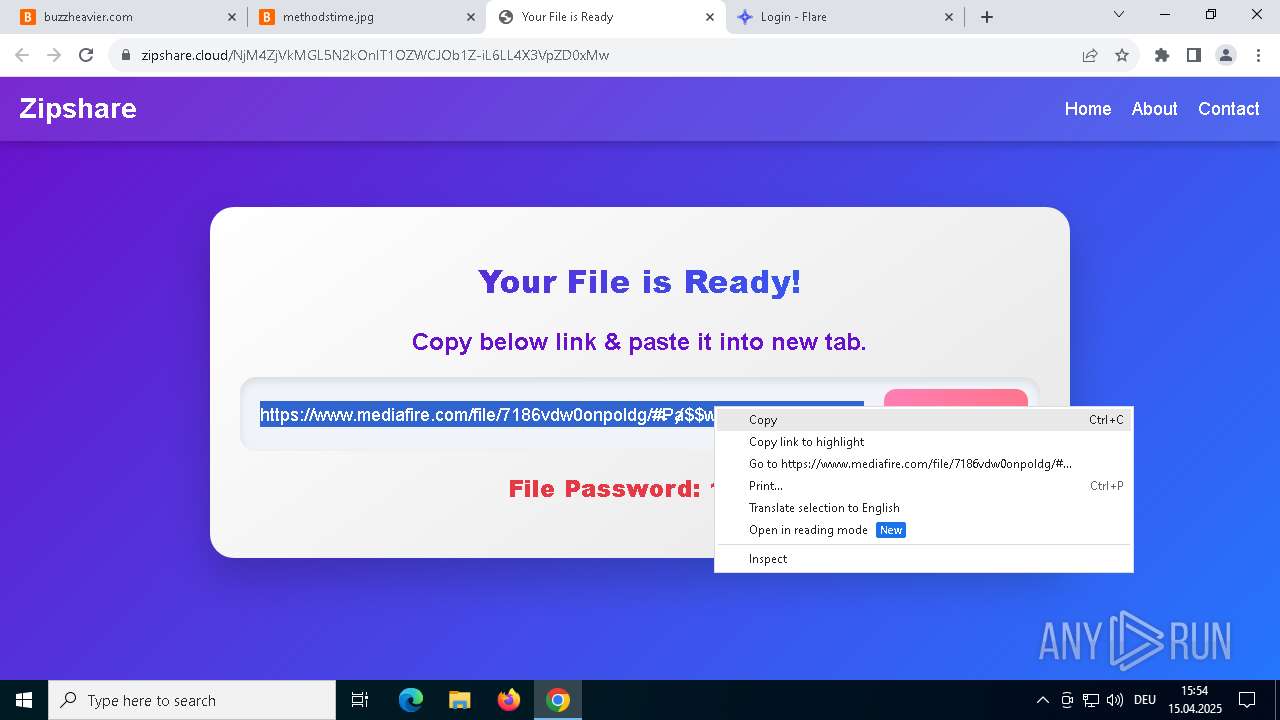Viewport: 1280px width, 720px height.
Task: Expand the tab search chevron
Action: click(x=1119, y=15)
